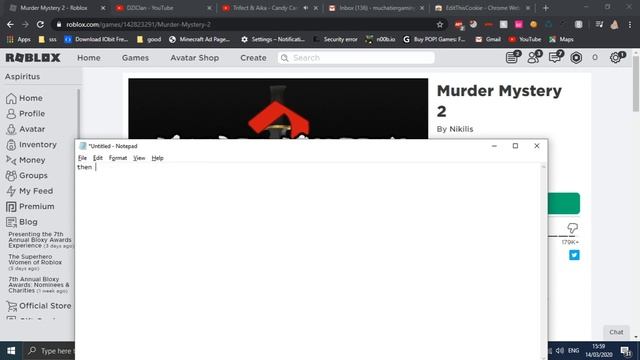Open Groups in Roblox sidebar
The width and height of the screenshot is (640, 360).
[x=27, y=176]
